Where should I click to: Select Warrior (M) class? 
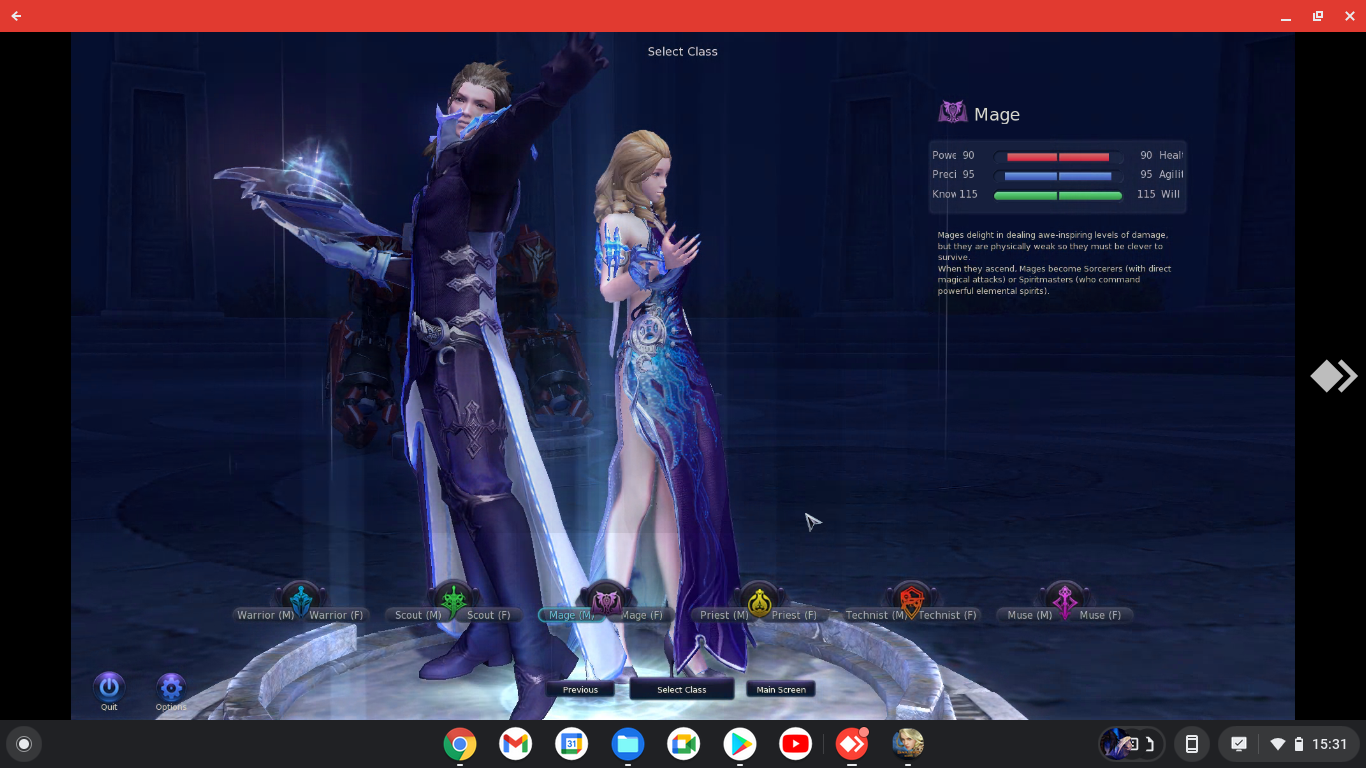pyautogui.click(x=264, y=615)
